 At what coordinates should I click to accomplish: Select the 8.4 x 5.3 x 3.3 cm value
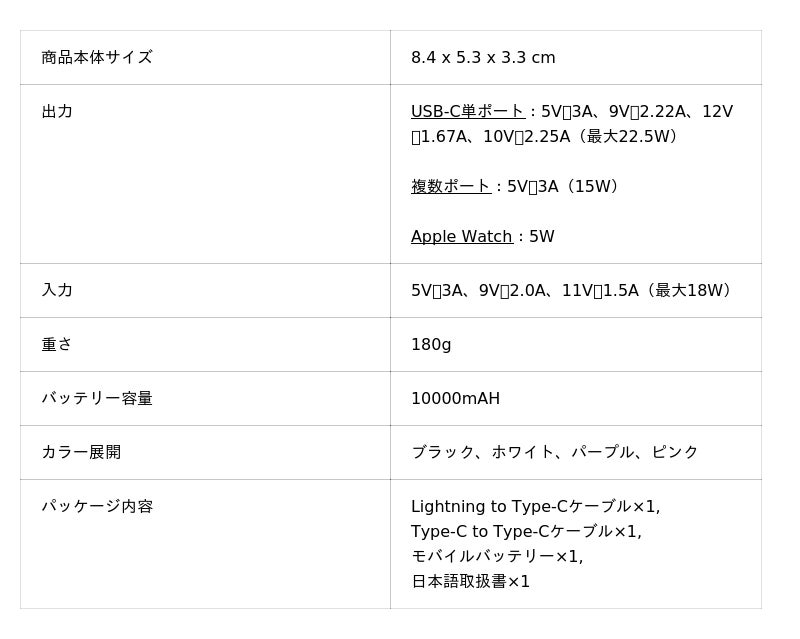pos(483,57)
